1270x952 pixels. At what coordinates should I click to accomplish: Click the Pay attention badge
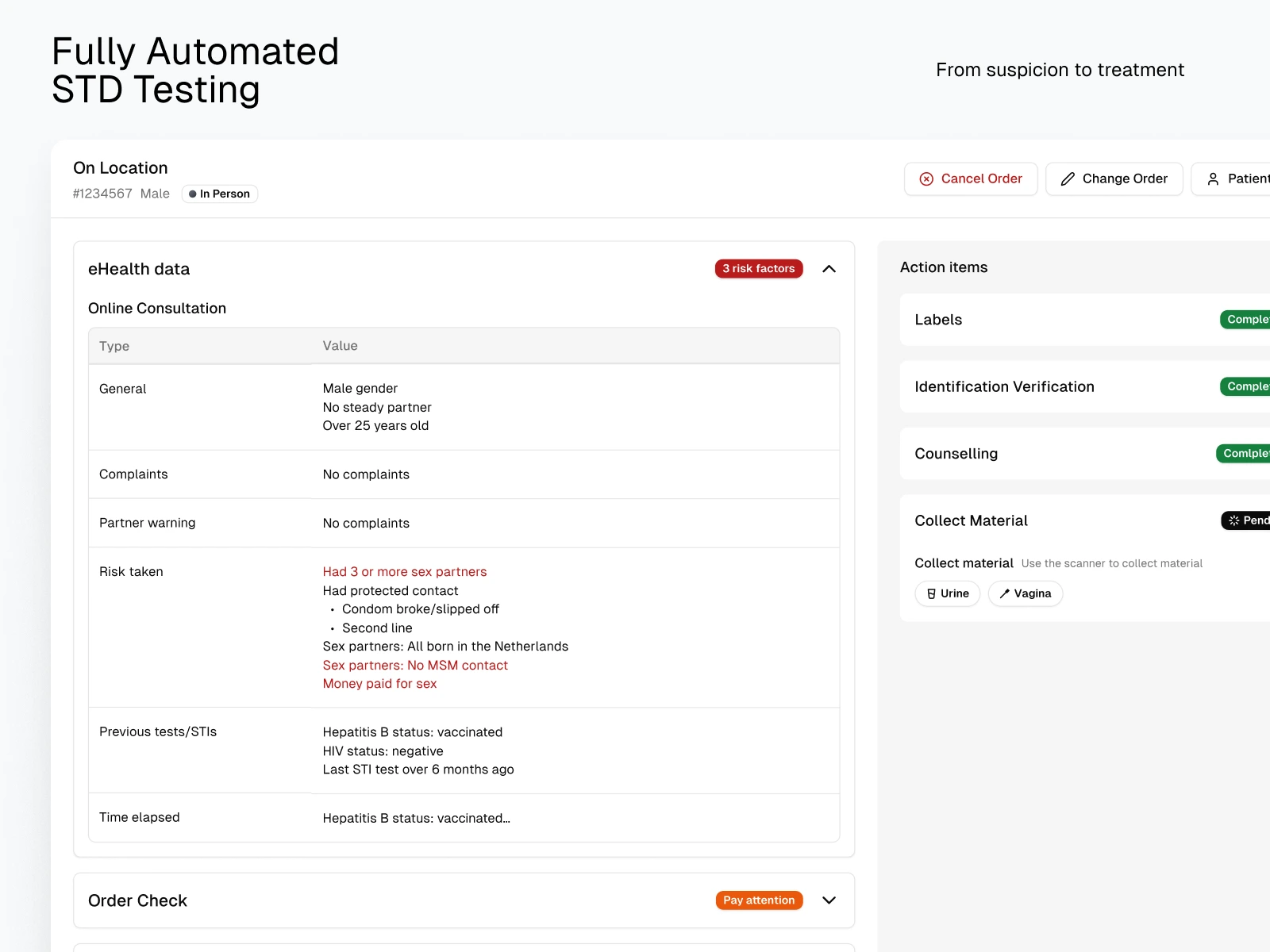click(759, 900)
